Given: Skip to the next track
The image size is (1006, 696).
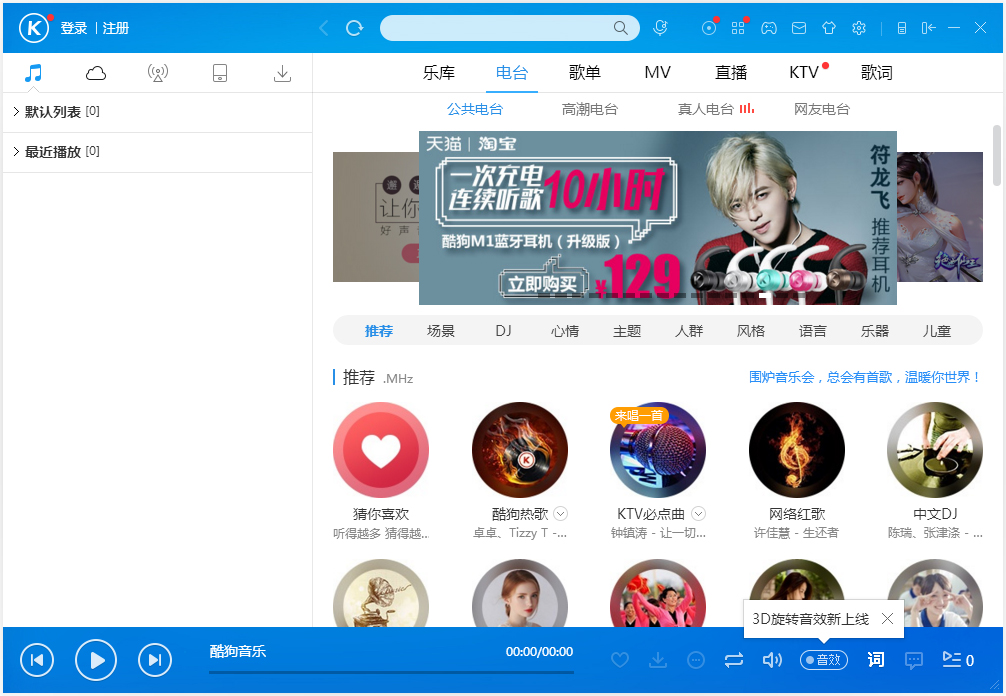Looking at the screenshot, I should click(x=155, y=660).
